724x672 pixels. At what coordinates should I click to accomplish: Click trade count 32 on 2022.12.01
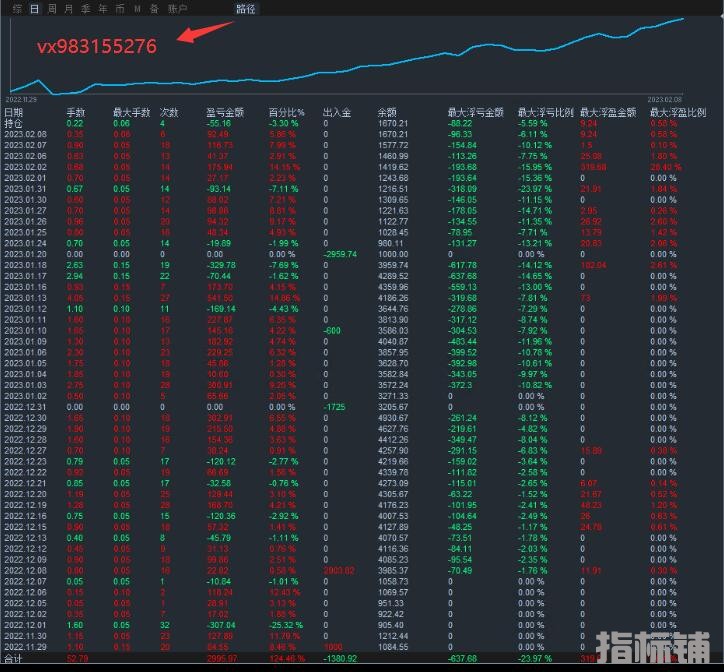165,625
